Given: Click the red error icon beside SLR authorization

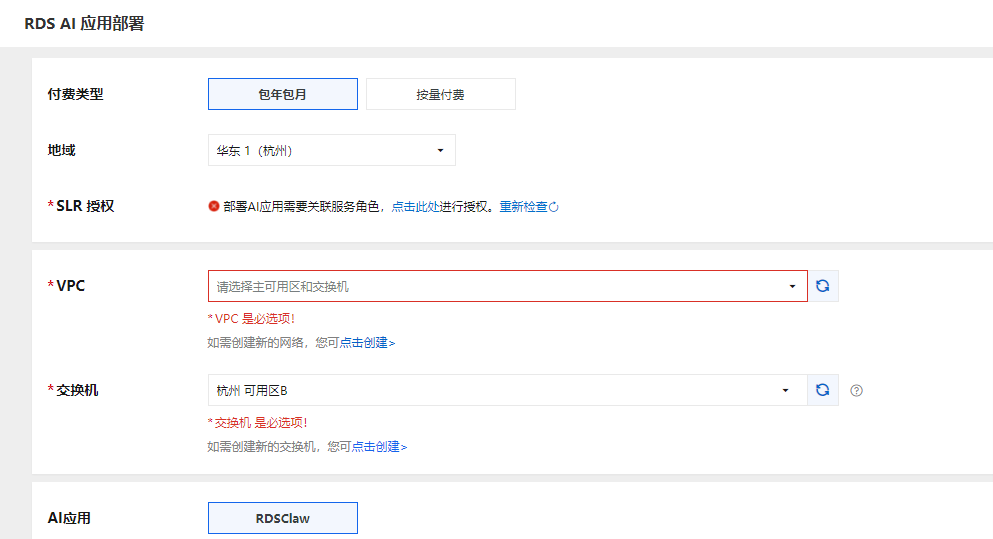Looking at the screenshot, I should point(213,206).
